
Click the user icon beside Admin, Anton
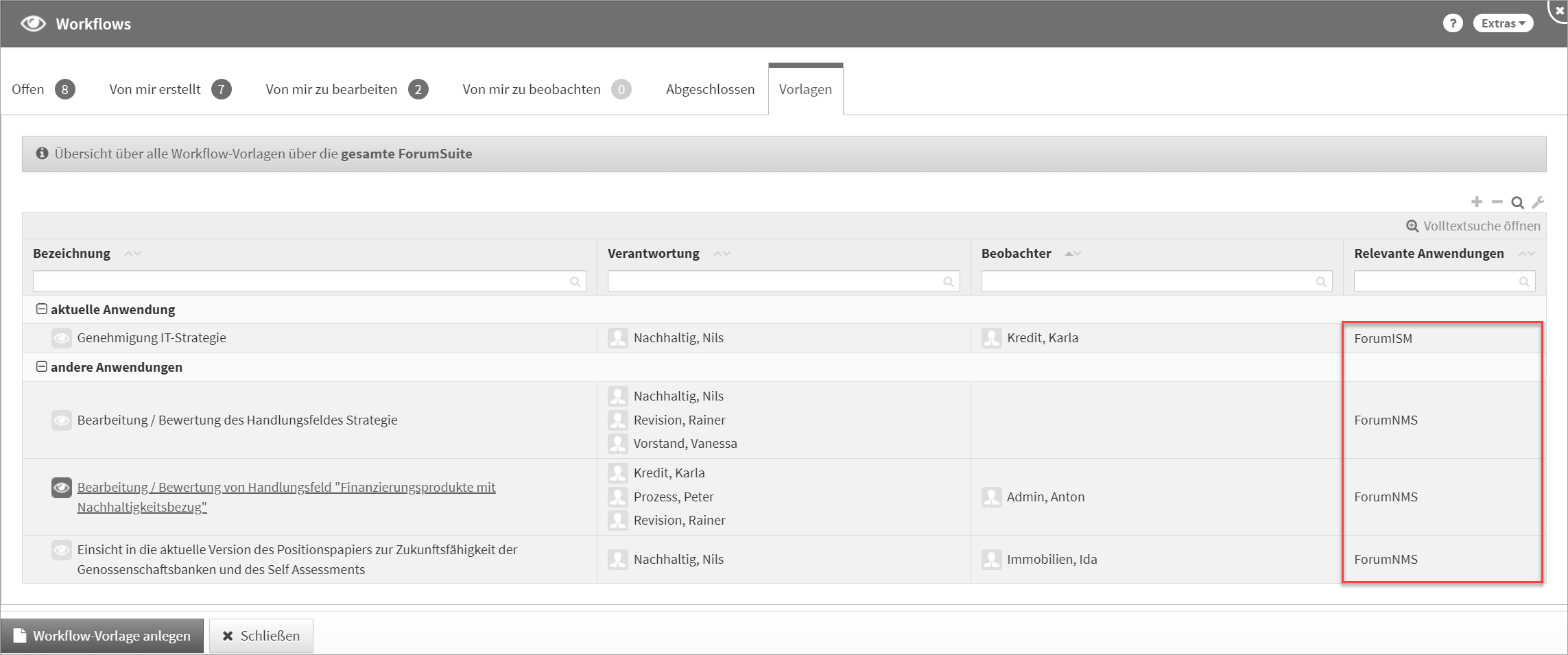(991, 497)
